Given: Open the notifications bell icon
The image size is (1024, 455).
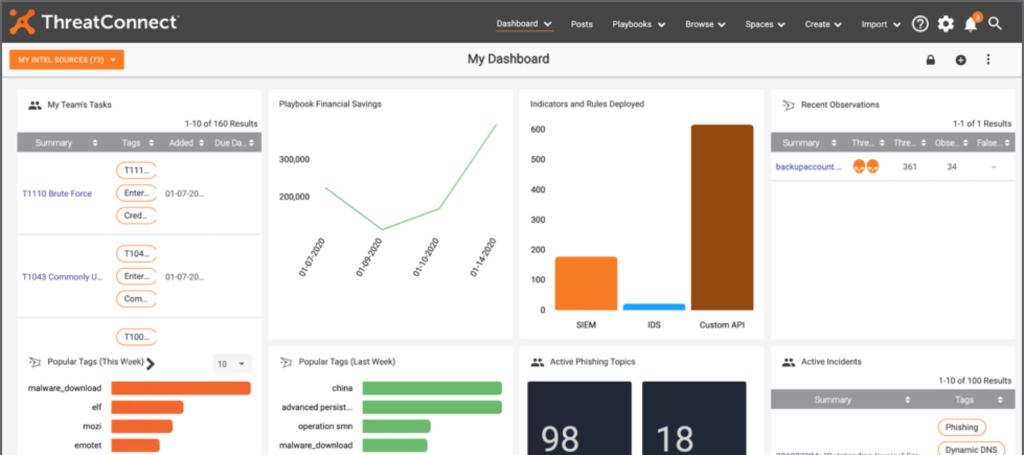Looking at the screenshot, I should (x=971, y=24).
